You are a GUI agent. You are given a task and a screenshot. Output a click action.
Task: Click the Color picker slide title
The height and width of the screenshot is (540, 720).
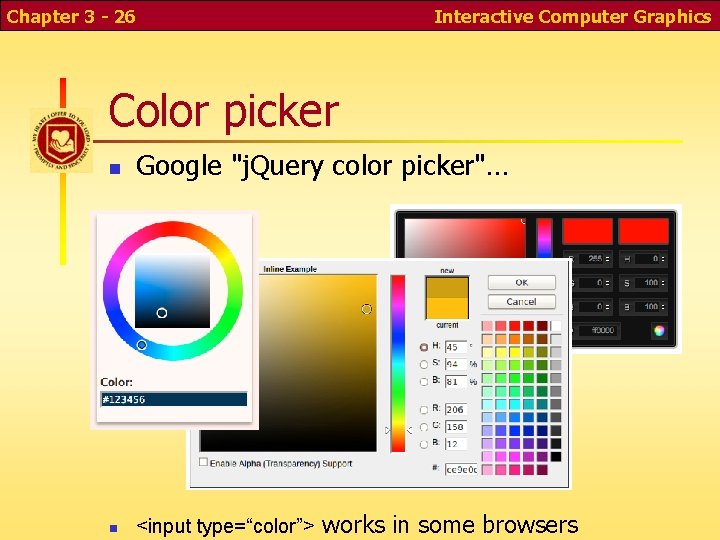[x=224, y=111]
